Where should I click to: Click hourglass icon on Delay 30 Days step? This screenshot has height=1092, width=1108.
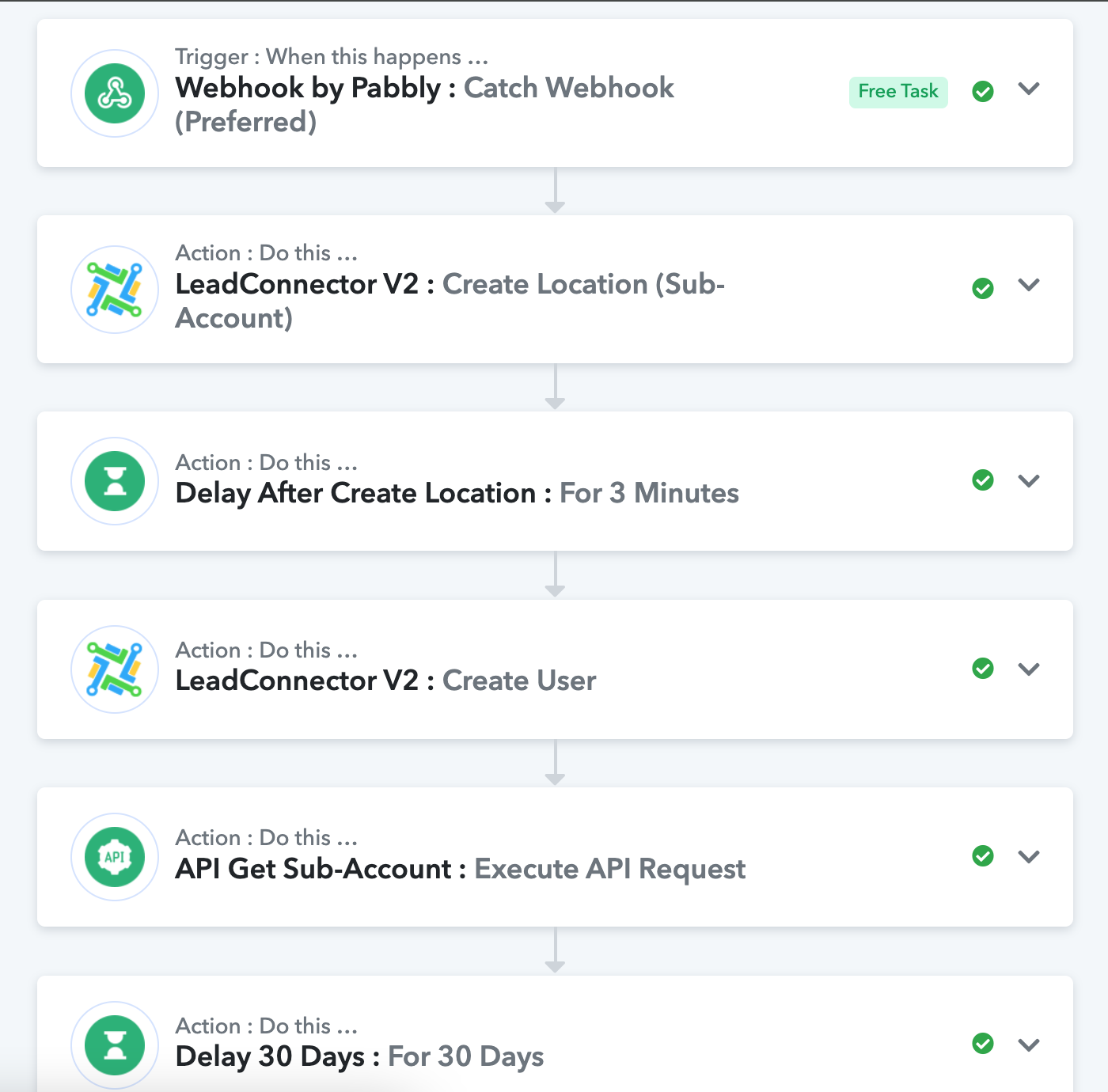pyautogui.click(x=115, y=1045)
